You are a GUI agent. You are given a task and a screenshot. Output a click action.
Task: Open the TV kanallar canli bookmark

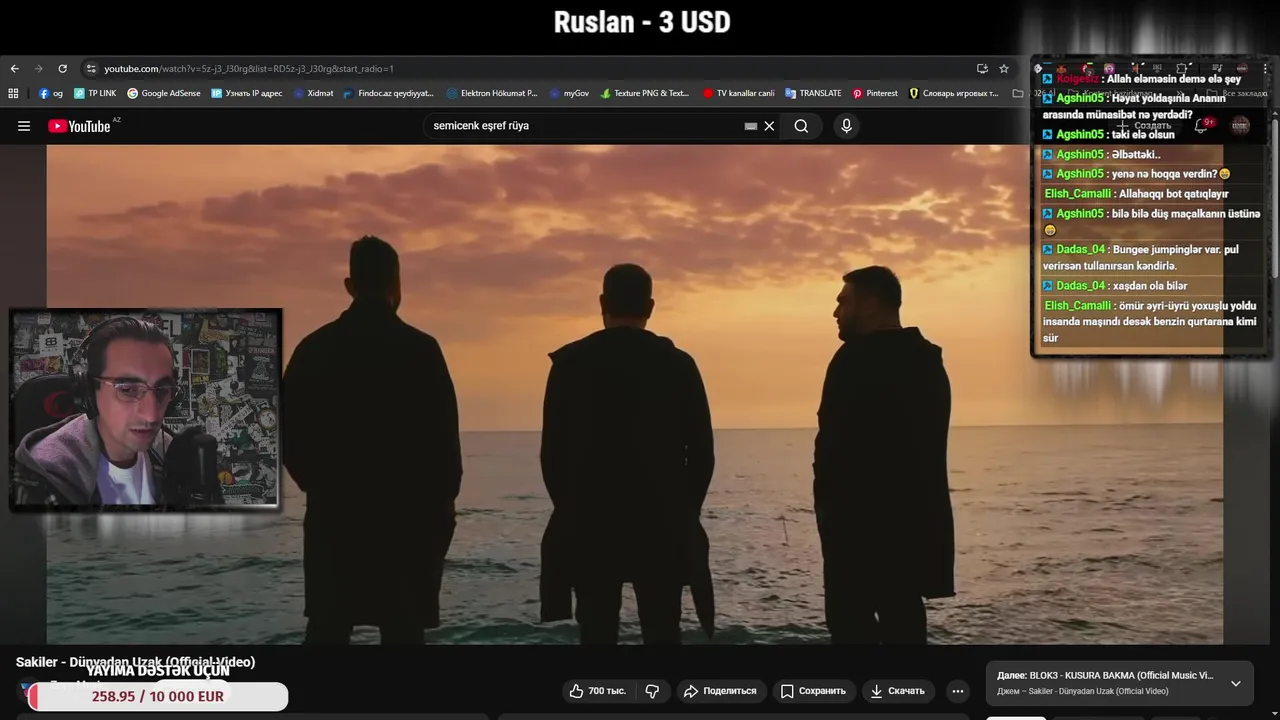click(x=739, y=93)
